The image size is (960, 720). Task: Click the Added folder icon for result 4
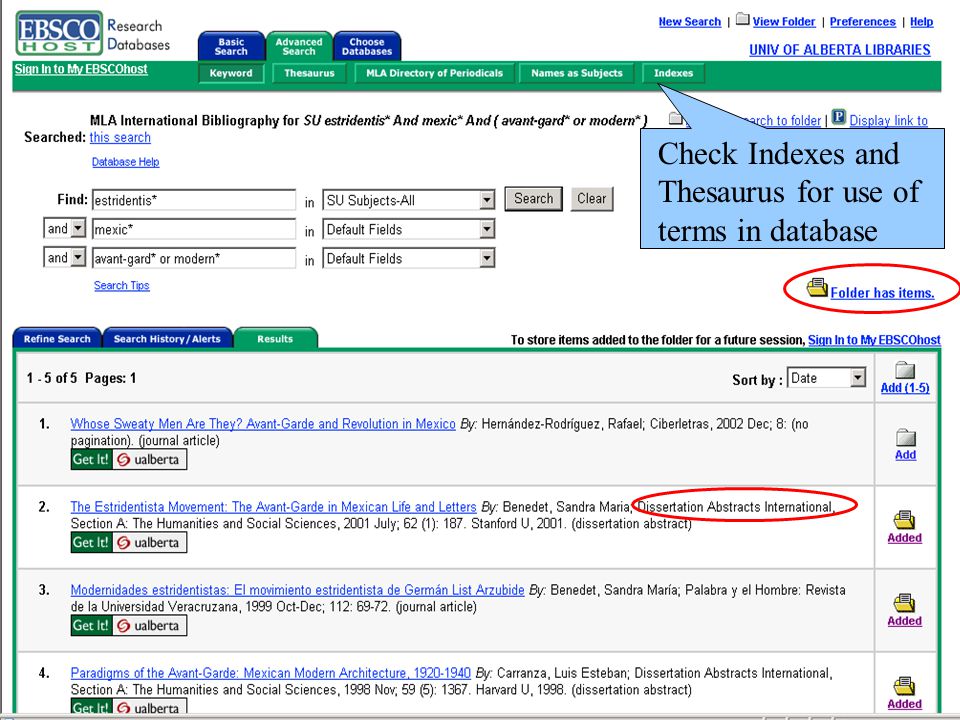pyautogui.click(x=904, y=686)
